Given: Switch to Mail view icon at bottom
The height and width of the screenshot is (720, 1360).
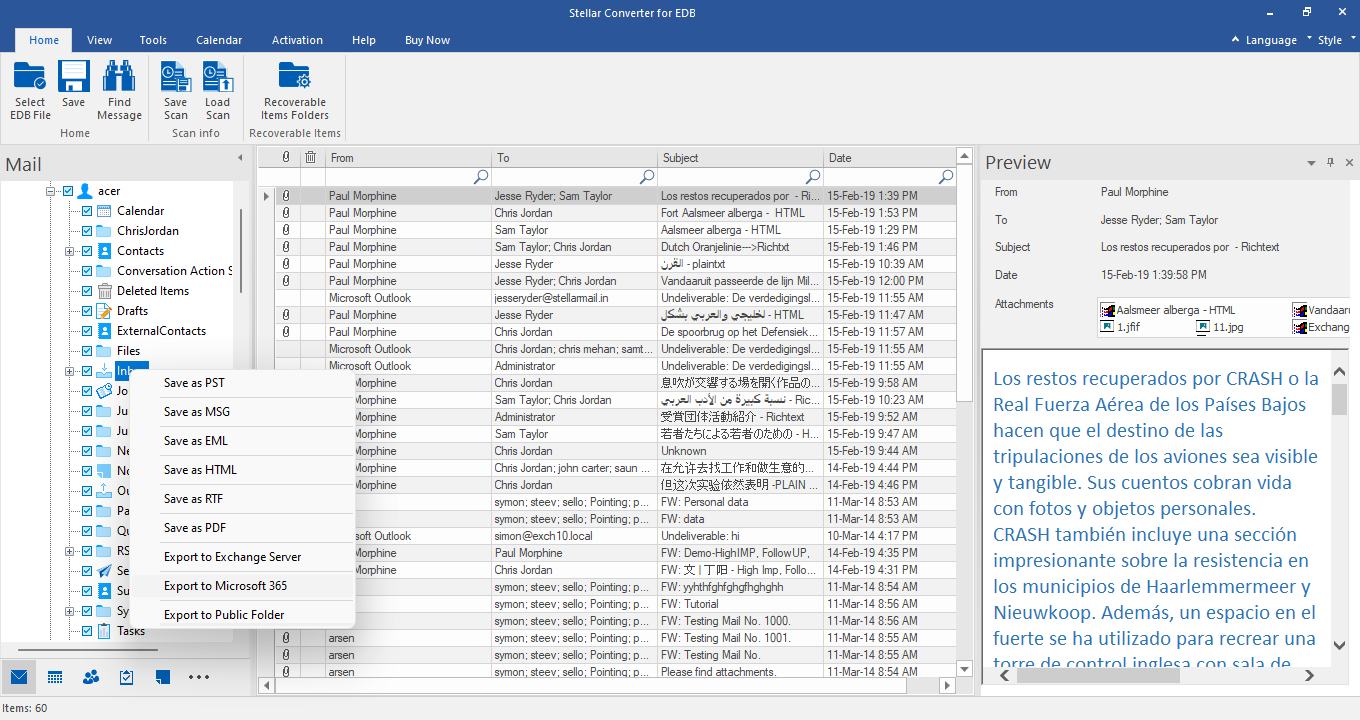Looking at the screenshot, I should pos(19,677).
